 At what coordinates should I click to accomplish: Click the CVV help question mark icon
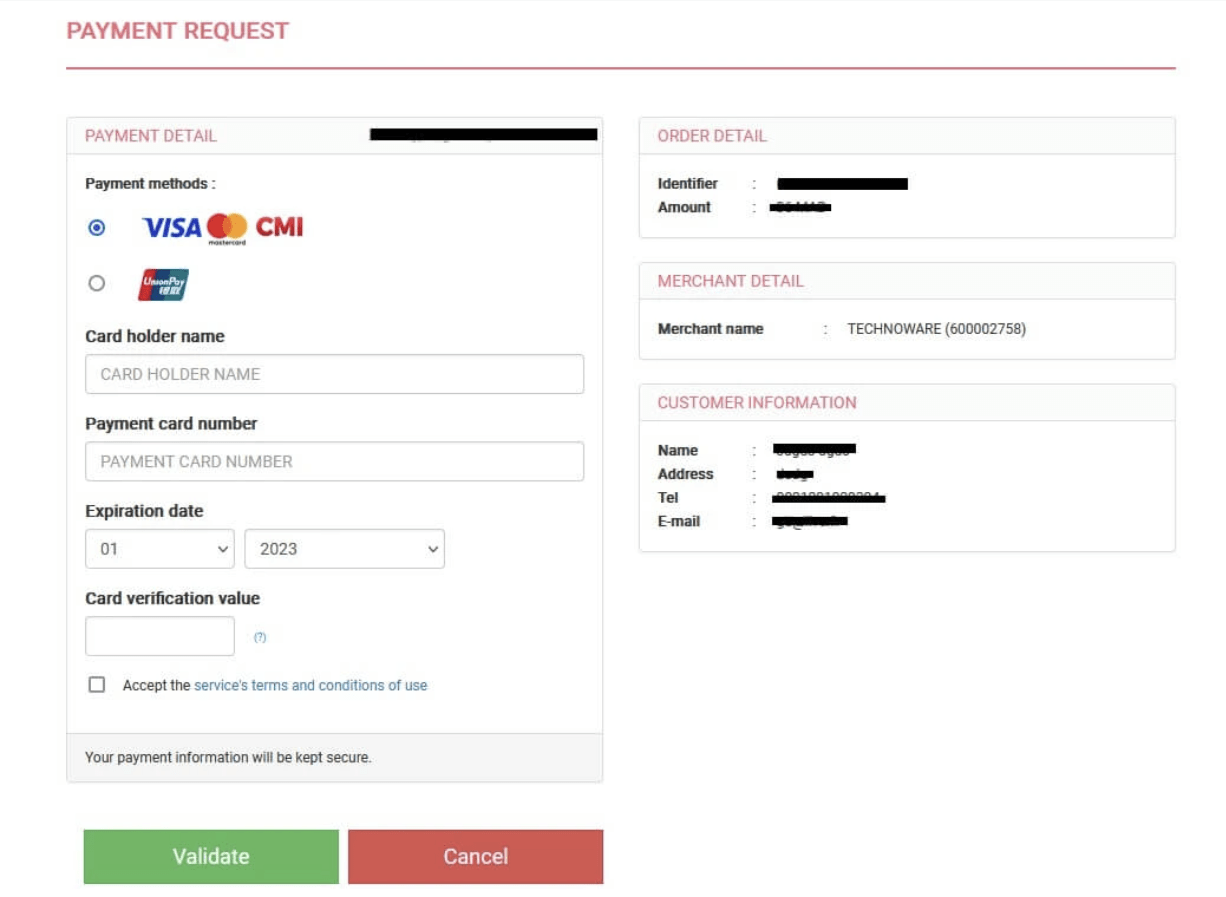click(260, 637)
